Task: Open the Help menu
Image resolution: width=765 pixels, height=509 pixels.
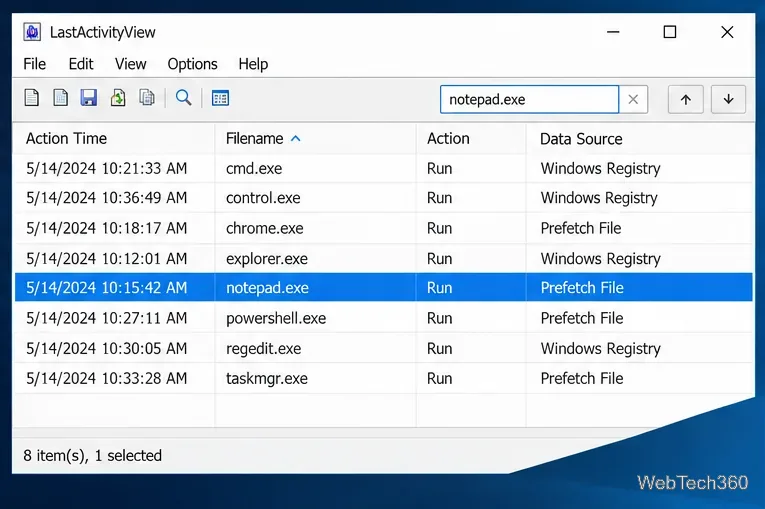Action: pyautogui.click(x=253, y=64)
